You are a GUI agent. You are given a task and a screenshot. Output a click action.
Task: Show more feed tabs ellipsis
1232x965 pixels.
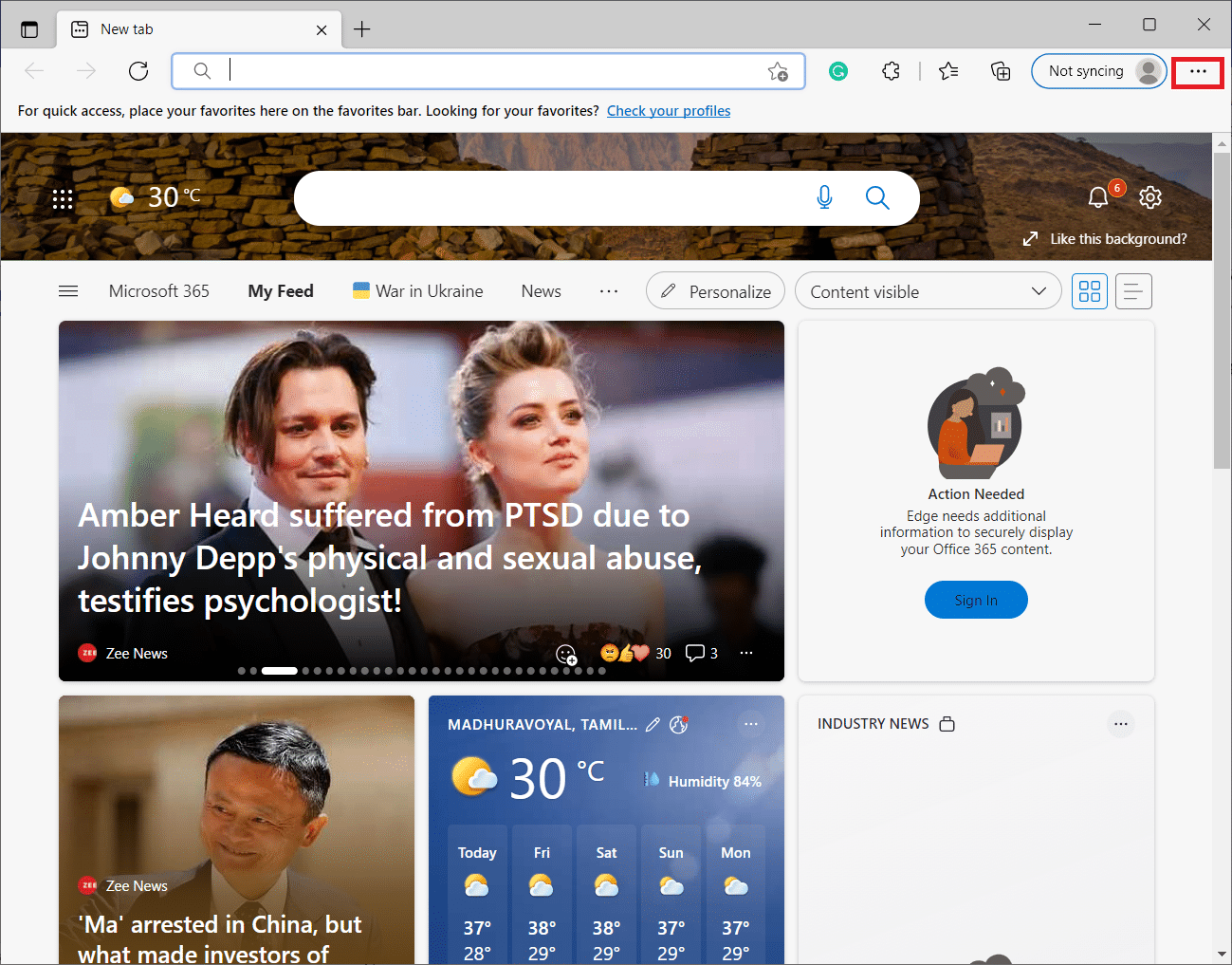click(x=609, y=291)
